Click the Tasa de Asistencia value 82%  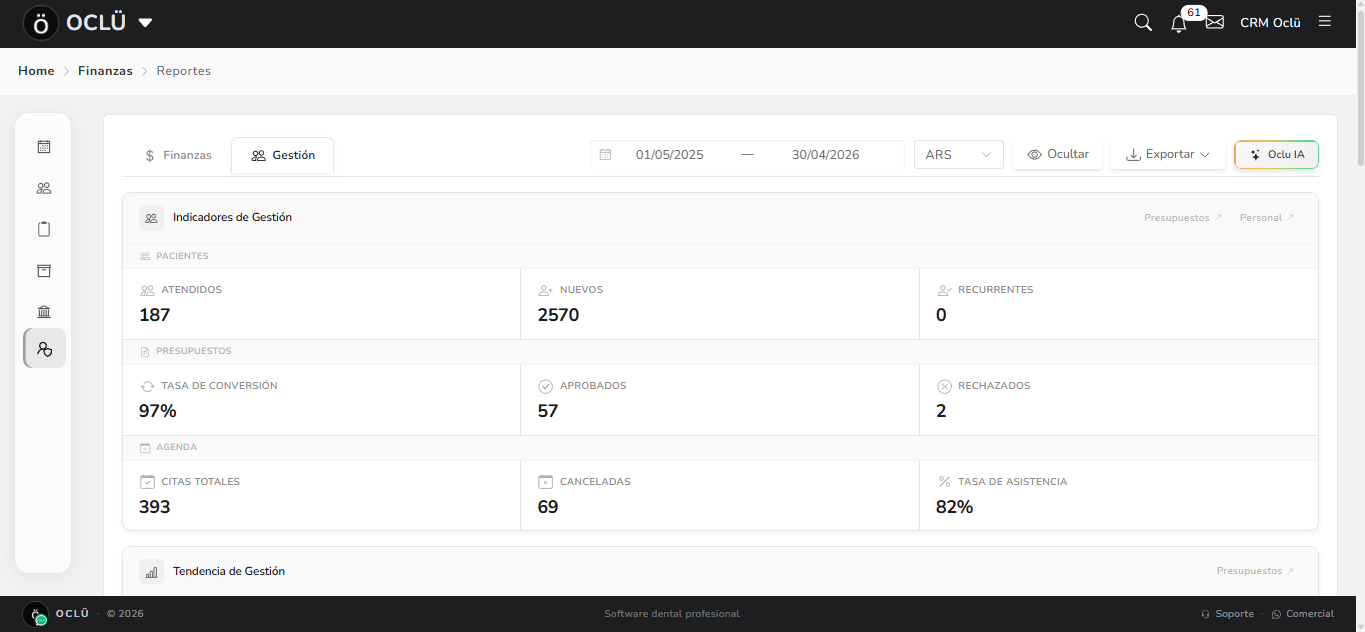[955, 507]
